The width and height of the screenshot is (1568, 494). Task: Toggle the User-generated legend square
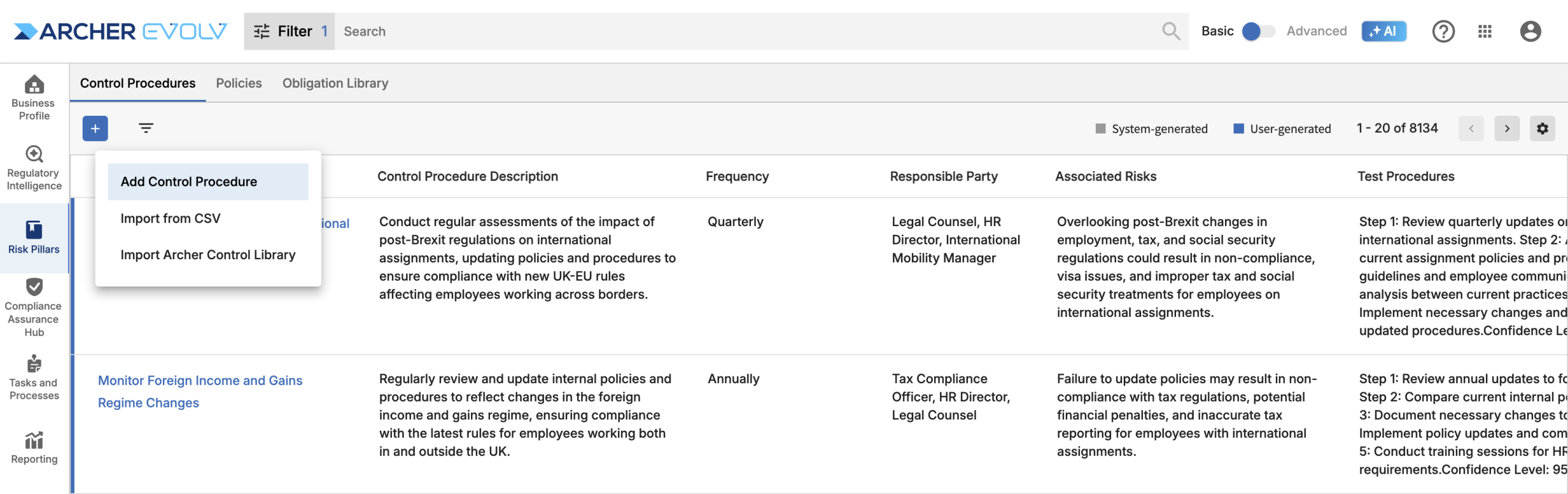click(1238, 129)
